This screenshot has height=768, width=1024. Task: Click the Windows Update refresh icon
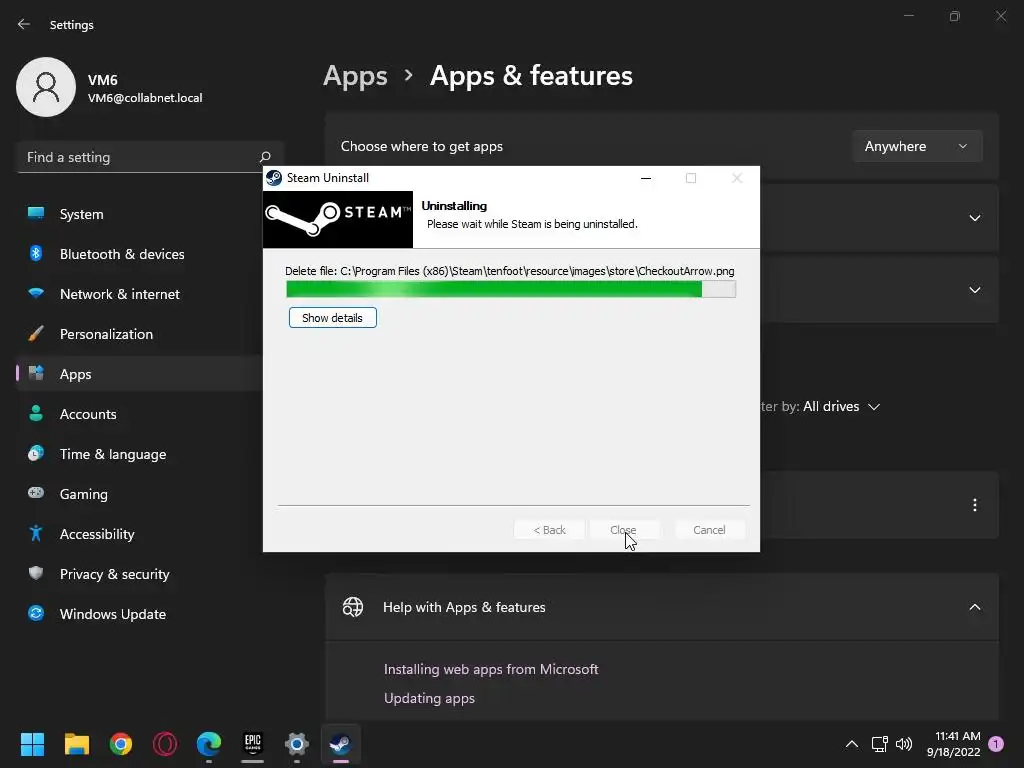[x=36, y=613]
